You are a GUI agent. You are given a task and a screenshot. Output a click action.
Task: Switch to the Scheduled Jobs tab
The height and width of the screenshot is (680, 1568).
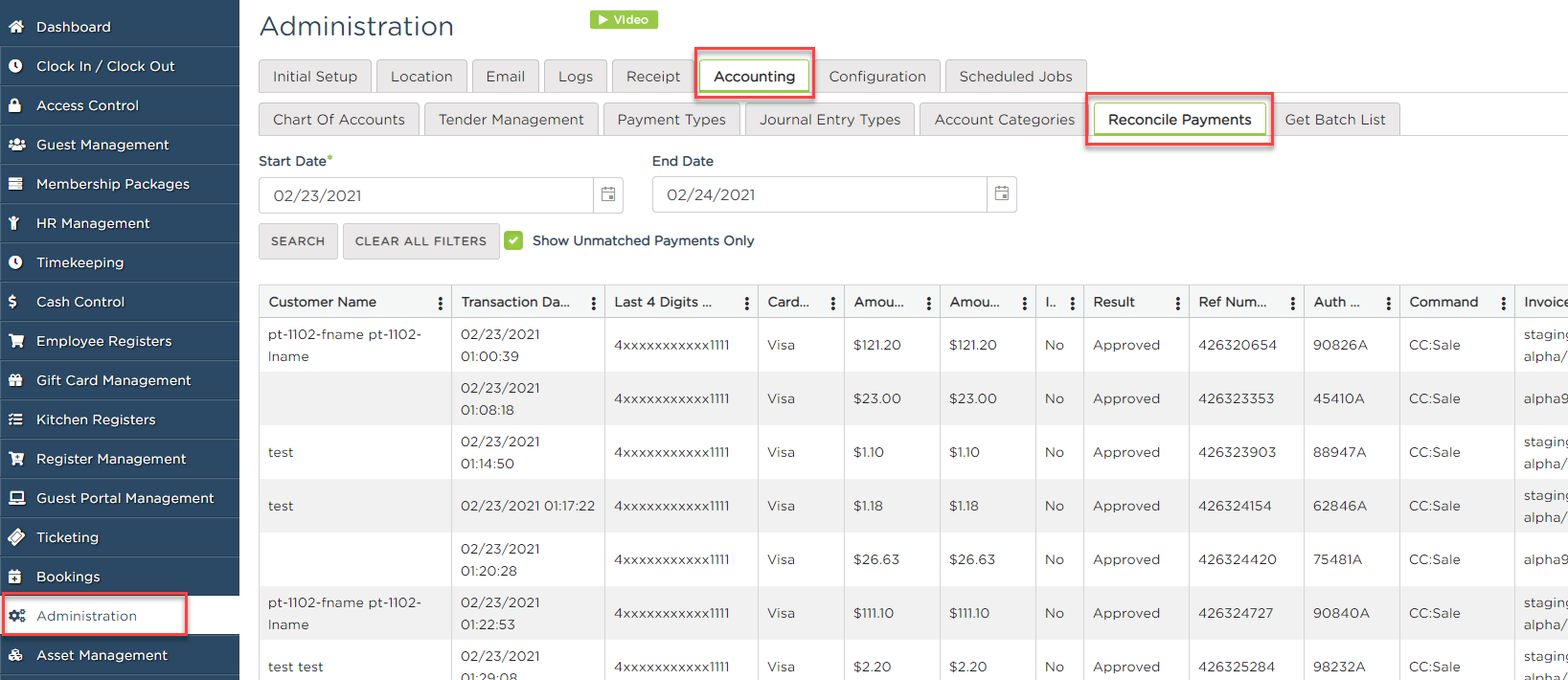pos(1016,77)
